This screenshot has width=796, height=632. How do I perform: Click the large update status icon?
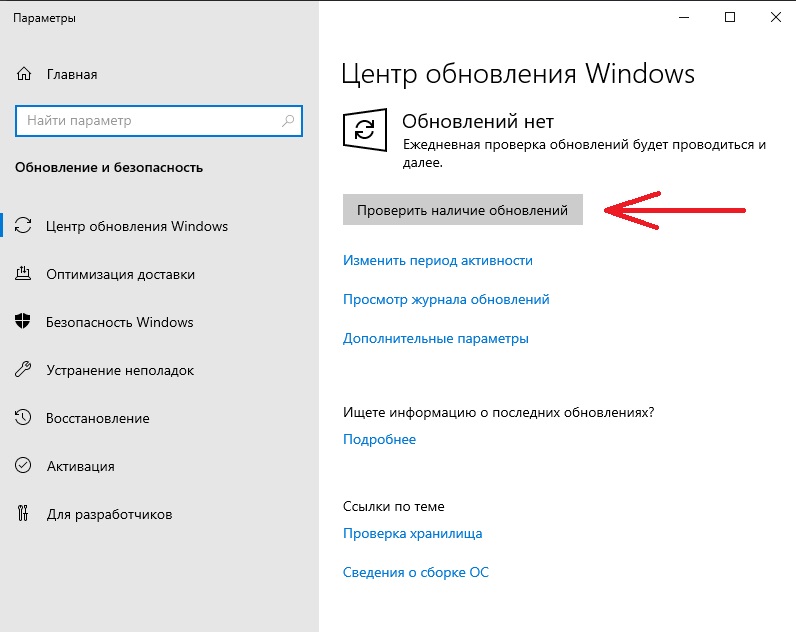tap(365, 131)
